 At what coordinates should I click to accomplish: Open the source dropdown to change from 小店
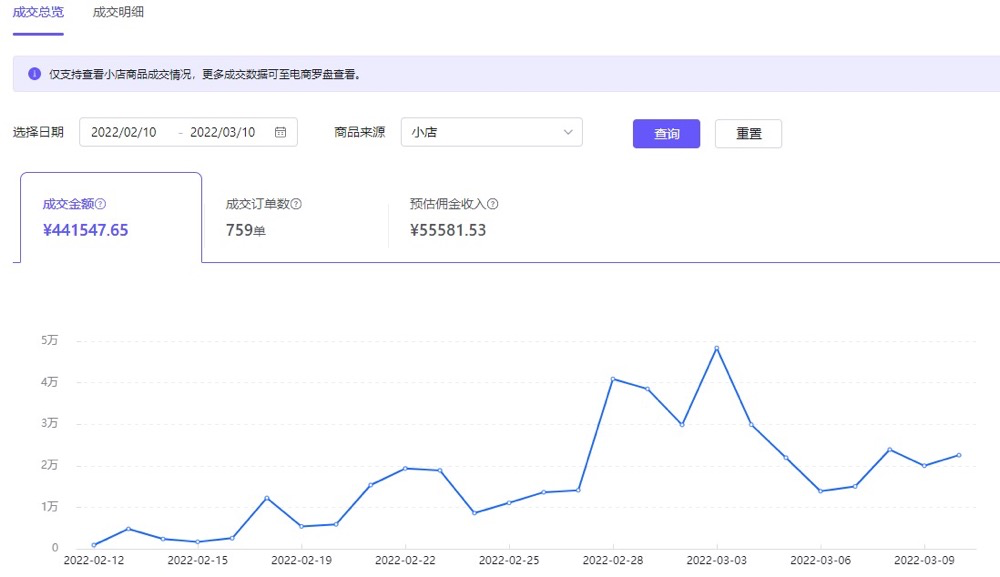pyautogui.click(x=490, y=131)
